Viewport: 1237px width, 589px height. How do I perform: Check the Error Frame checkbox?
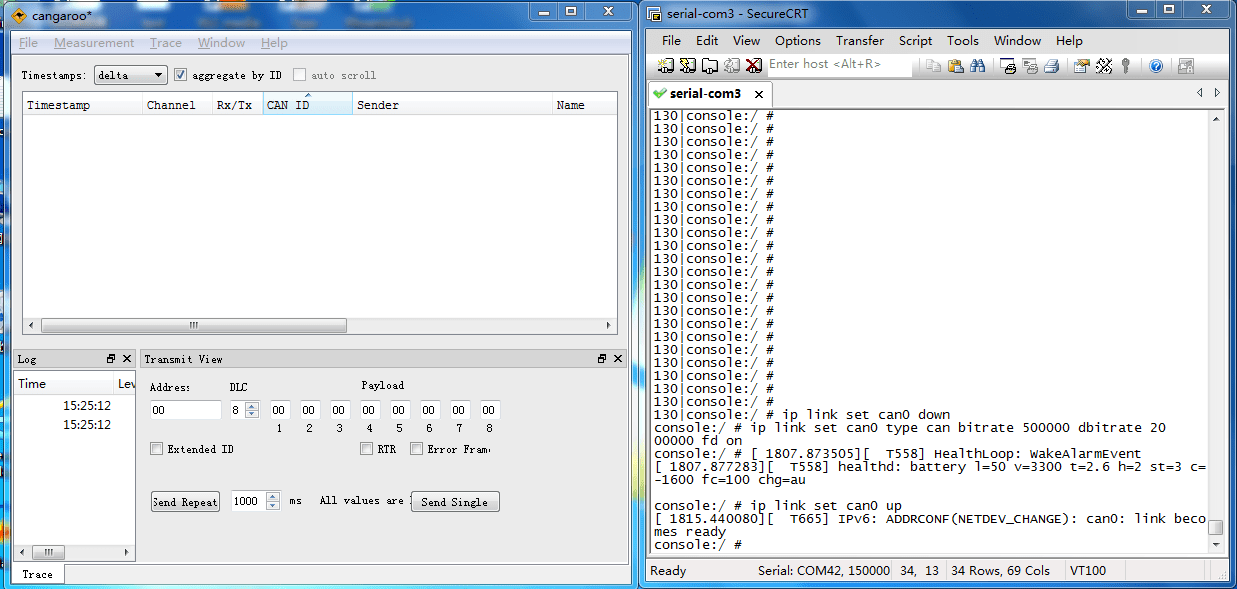point(416,449)
